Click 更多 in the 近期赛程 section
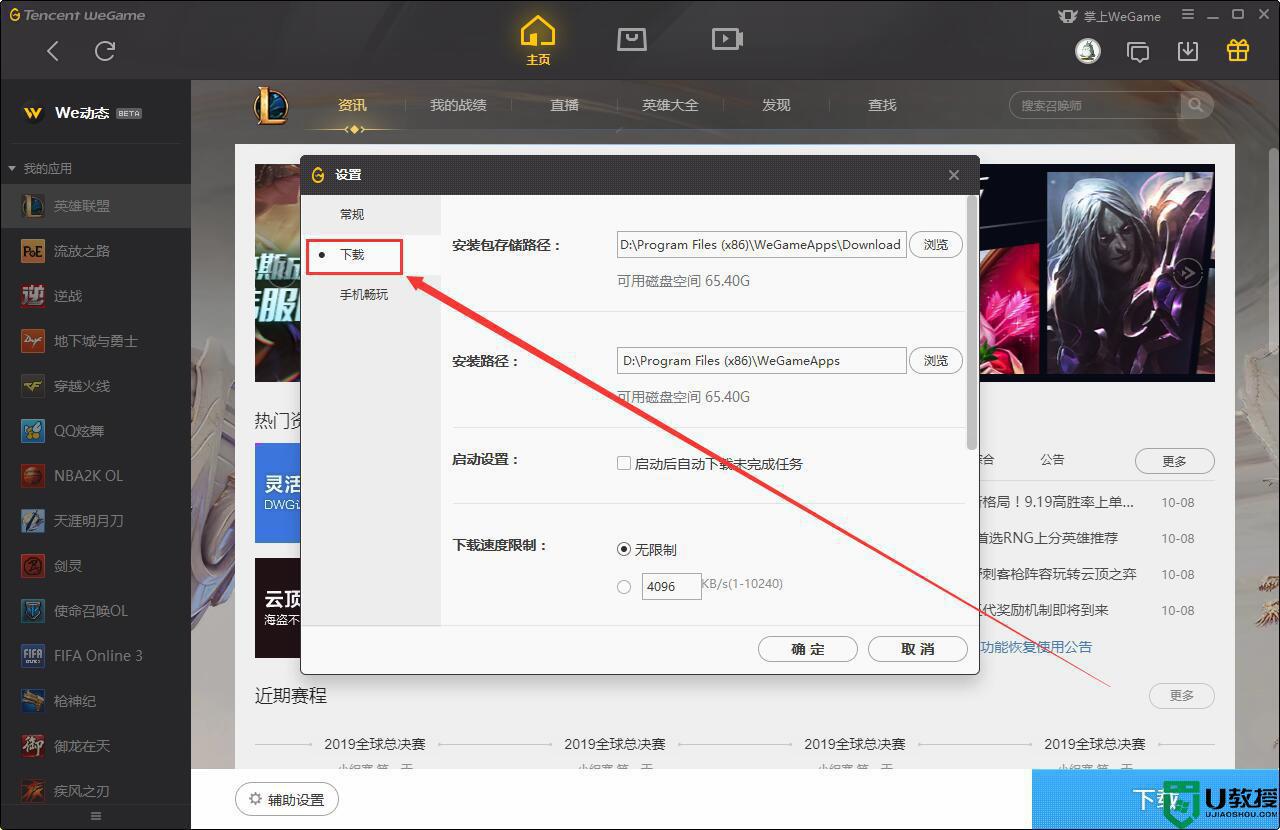1280x830 pixels. (1182, 696)
